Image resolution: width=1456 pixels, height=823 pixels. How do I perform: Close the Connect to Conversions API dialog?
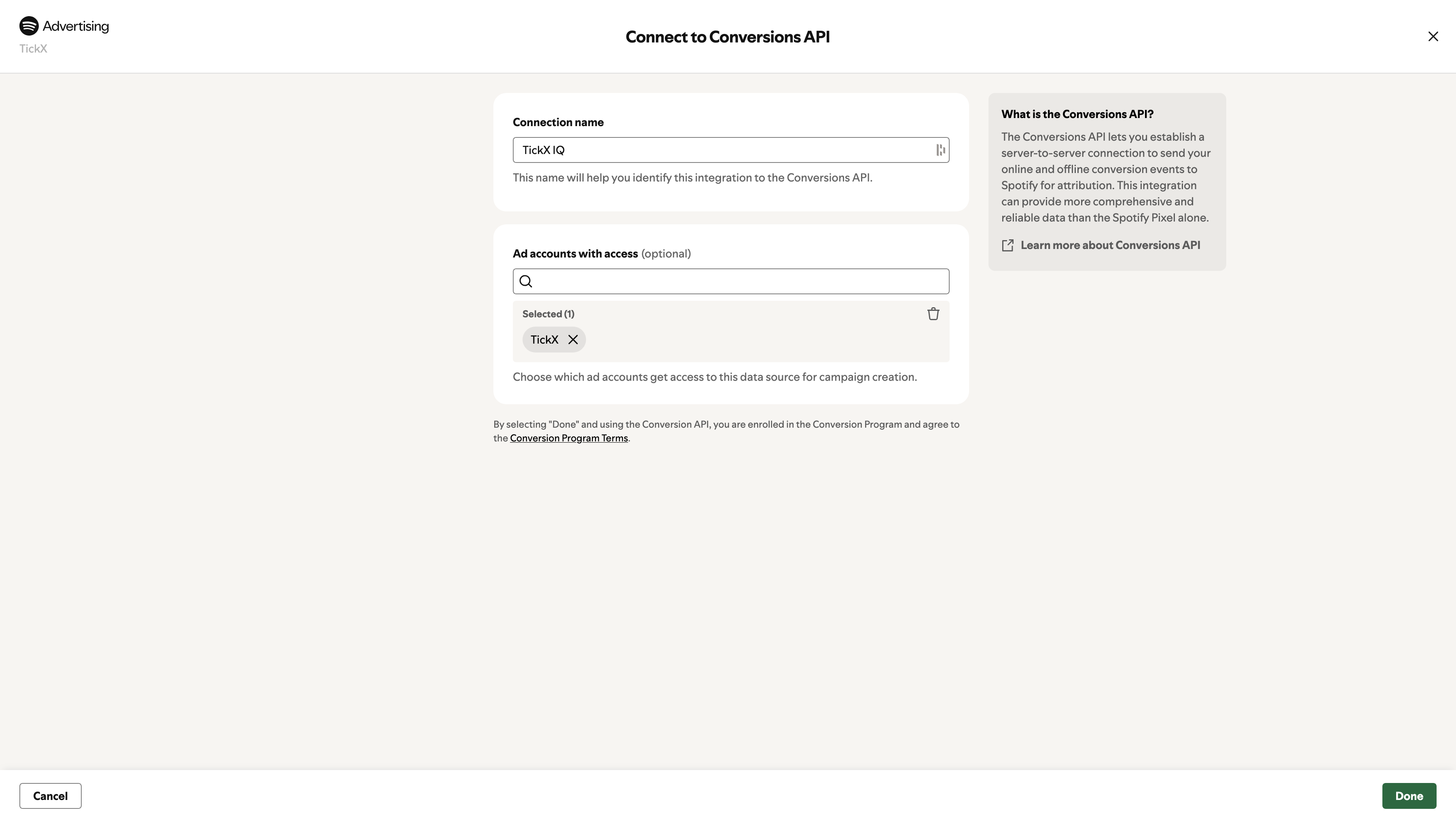pos(1433,36)
